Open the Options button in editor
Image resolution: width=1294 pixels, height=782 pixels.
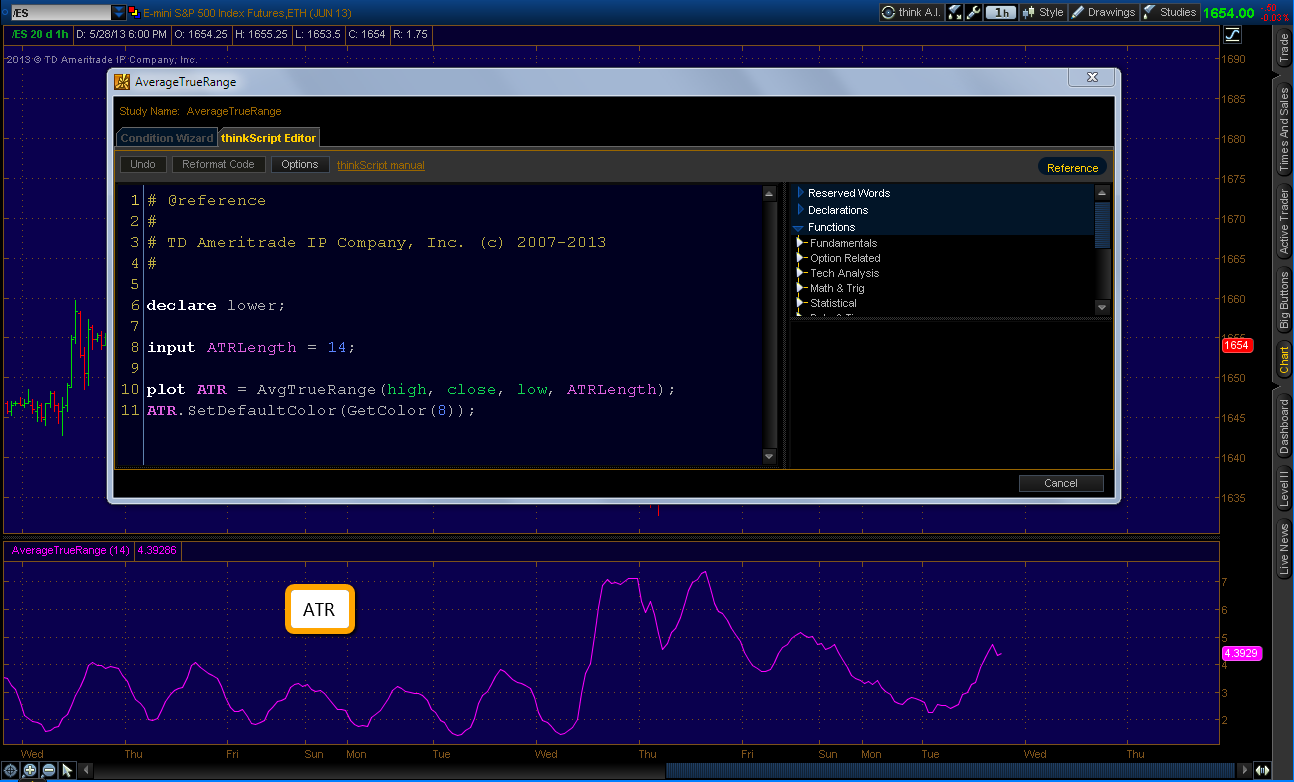pos(300,164)
